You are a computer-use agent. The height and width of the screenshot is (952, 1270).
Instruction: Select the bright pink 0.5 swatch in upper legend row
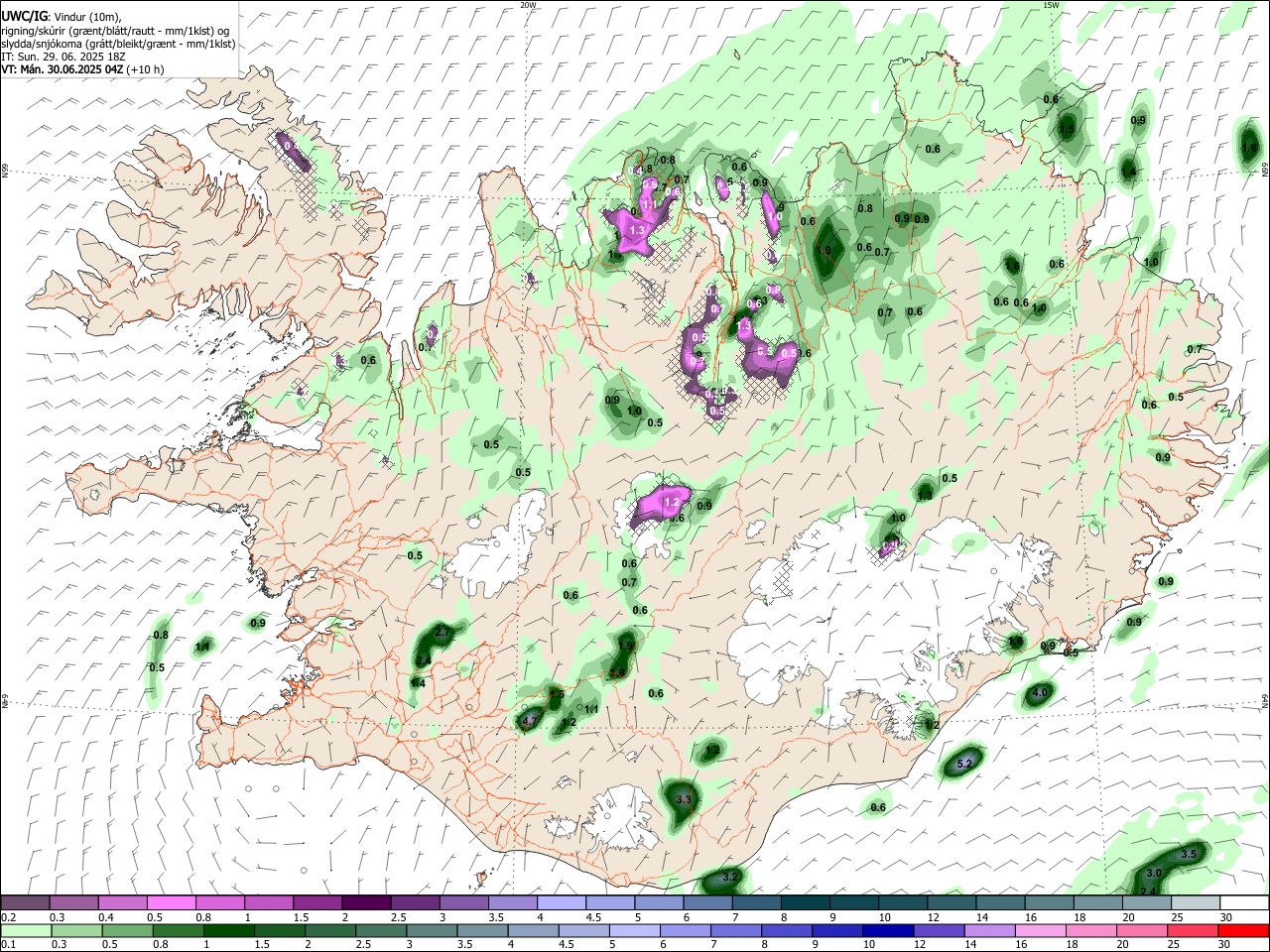coord(171,903)
